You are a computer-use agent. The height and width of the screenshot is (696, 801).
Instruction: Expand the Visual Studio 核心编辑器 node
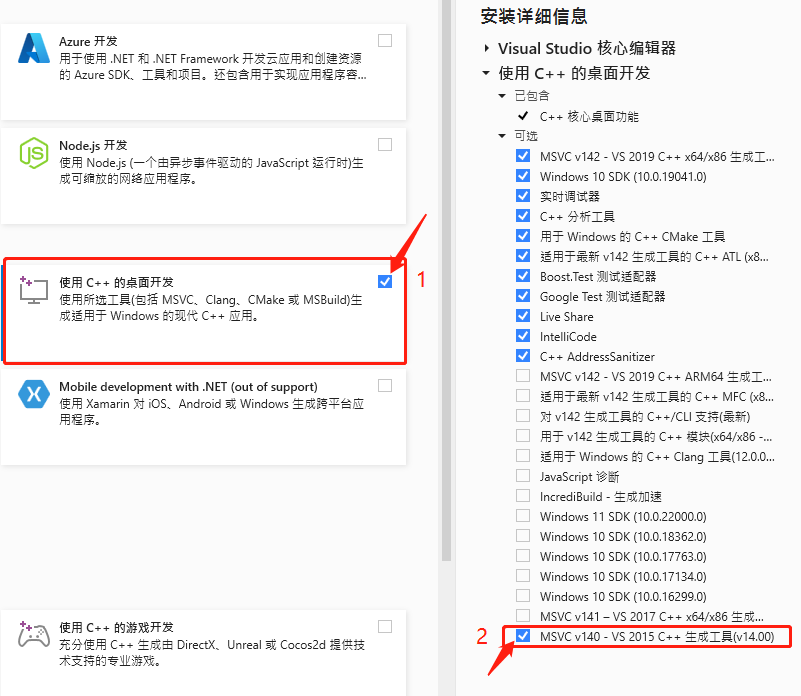pyautogui.click(x=486, y=48)
